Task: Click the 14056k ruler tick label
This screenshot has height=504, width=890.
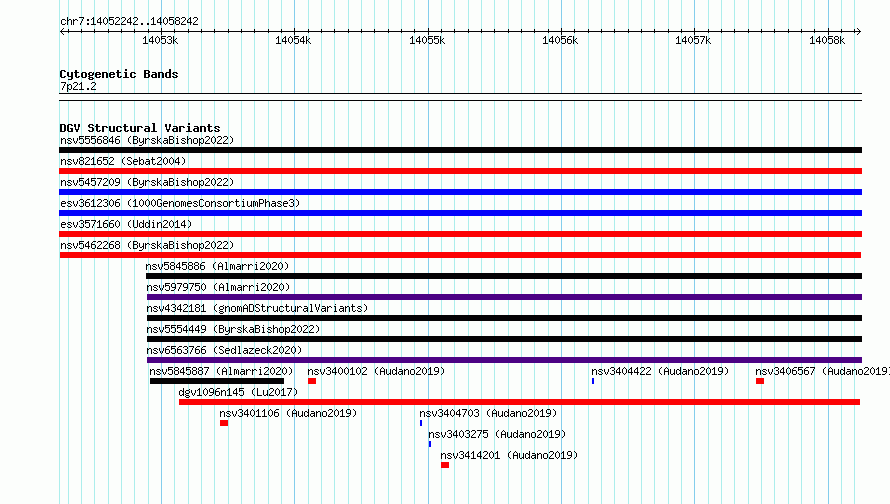Action: pos(560,40)
